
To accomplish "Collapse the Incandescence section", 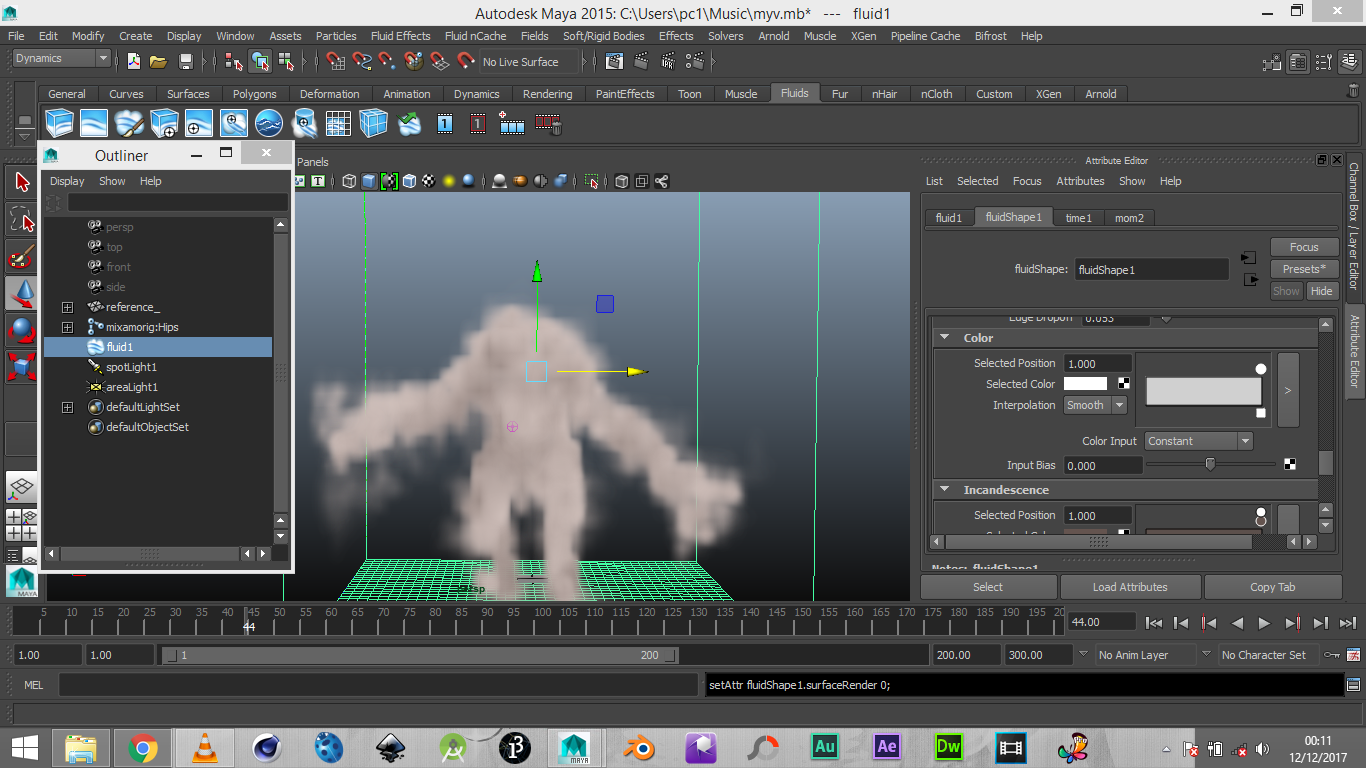I will click(945, 490).
